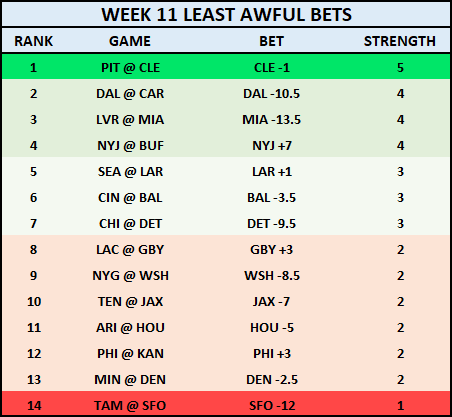Select the STRENGTH column header

tap(400, 41)
